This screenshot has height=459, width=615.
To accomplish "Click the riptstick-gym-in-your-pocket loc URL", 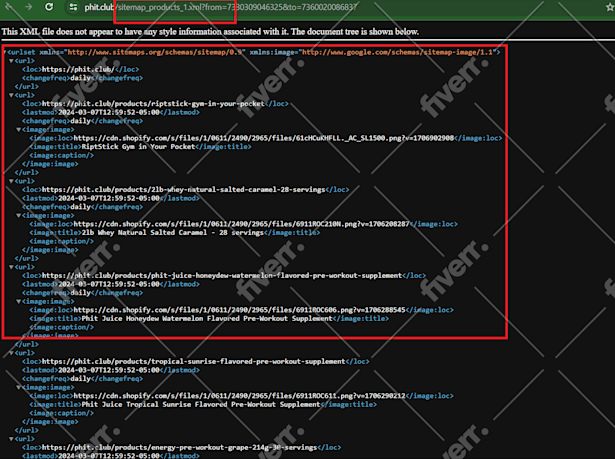I will click(x=153, y=104).
